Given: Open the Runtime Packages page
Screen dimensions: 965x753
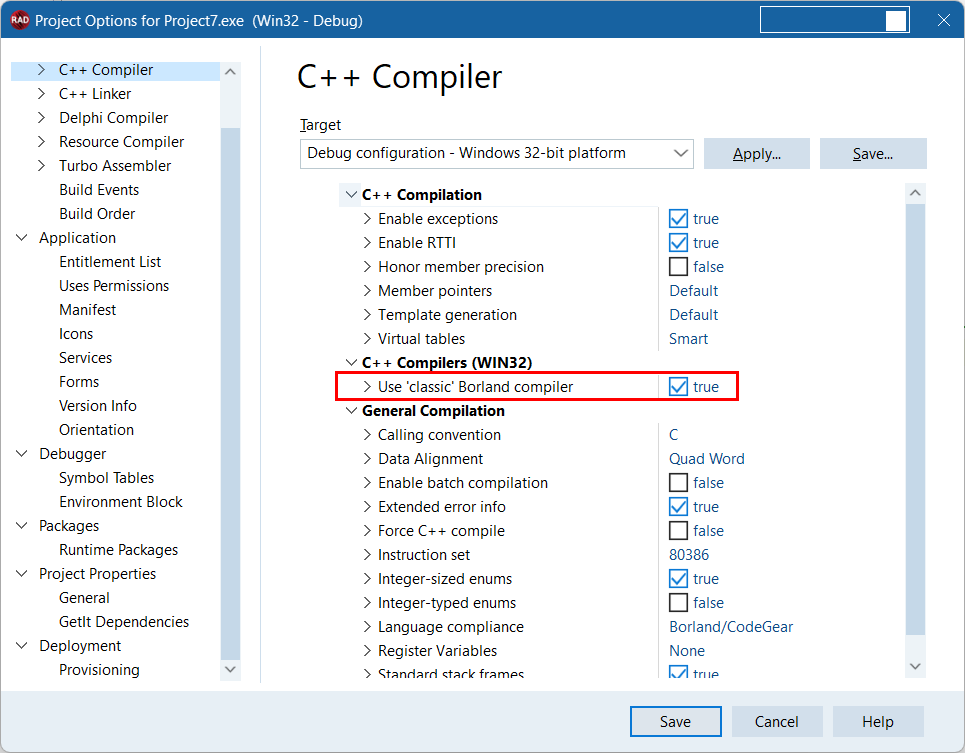Looking at the screenshot, I should point(118,550).
